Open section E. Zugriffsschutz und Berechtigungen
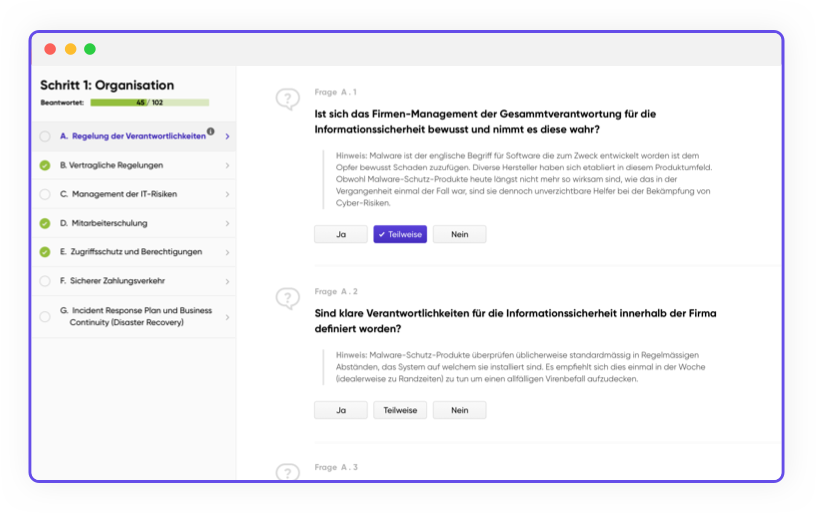Screen dimensions: 816x513 click(x=134, y=252)
